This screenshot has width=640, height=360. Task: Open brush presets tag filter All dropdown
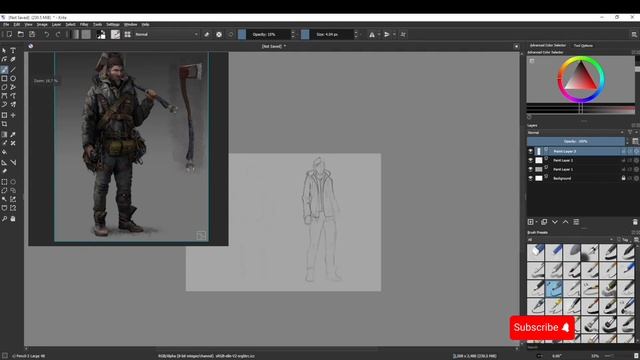tap(570, 240)
